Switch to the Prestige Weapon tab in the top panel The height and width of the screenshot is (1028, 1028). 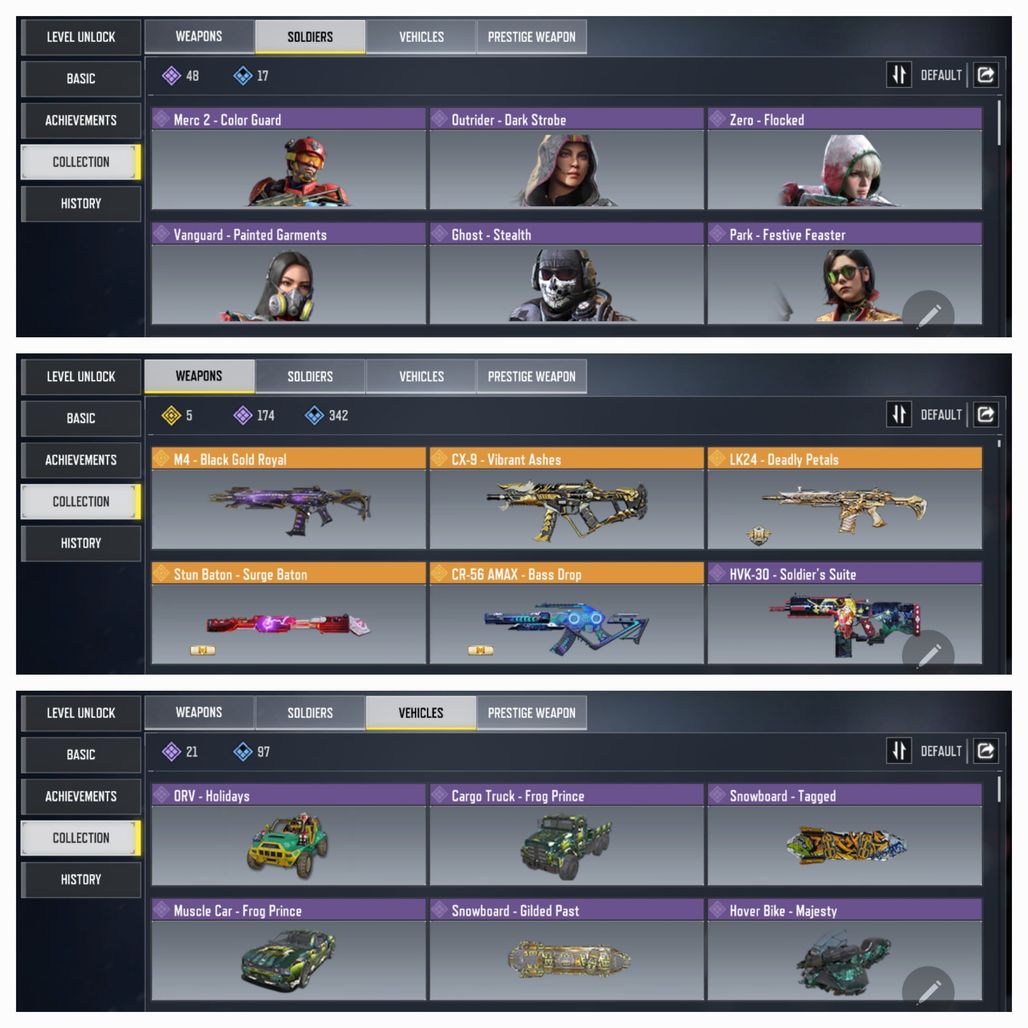532,37
